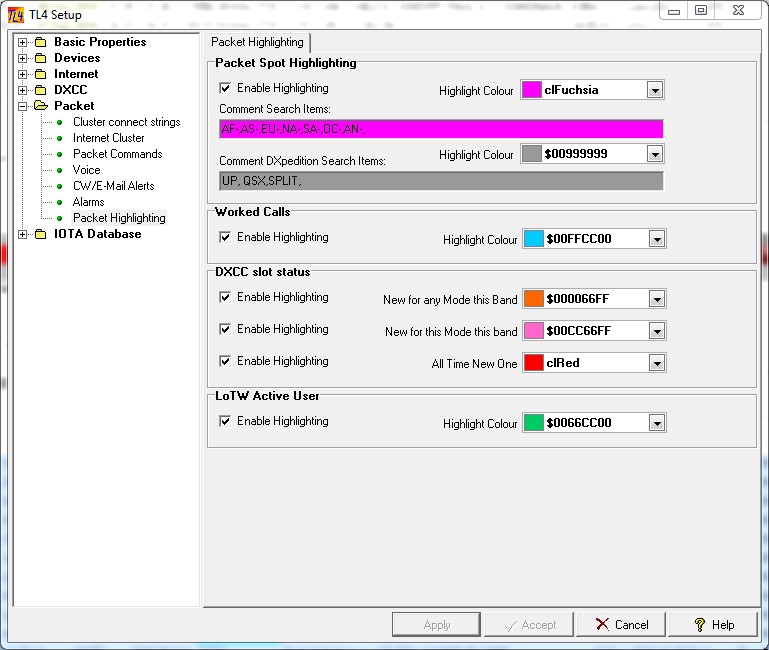Open the clRed colour dropdown arrow

point(657,364)
